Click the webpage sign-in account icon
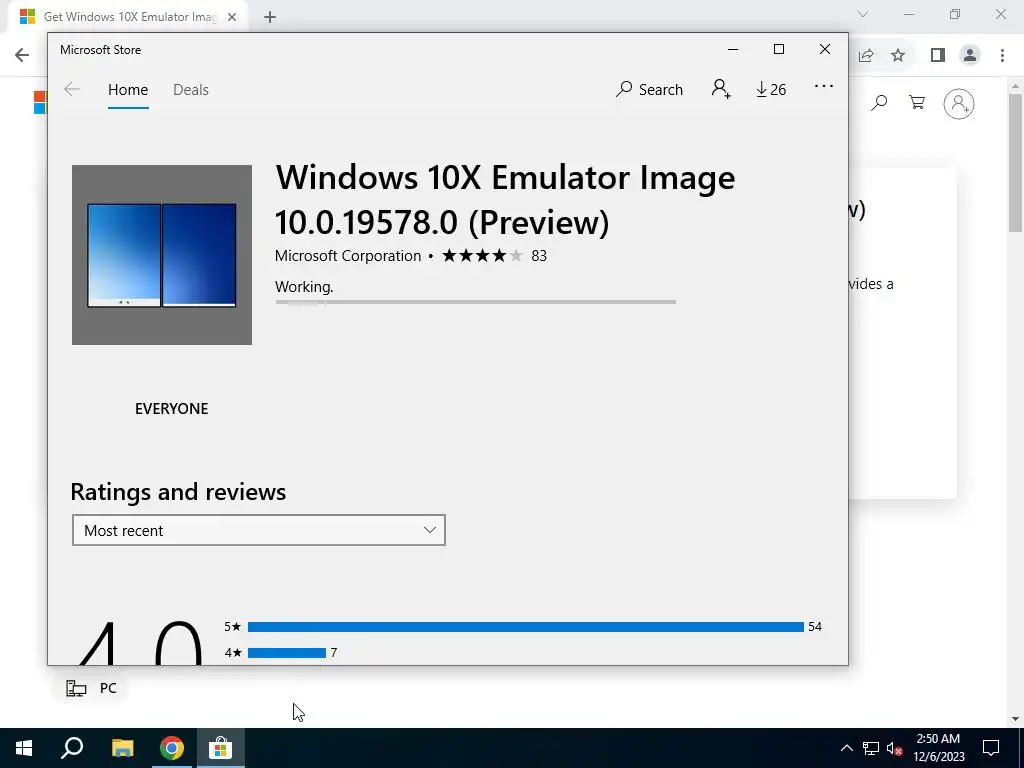This screenshot has width=1024, height=768. pyautogui.click(x=959, y=103)
